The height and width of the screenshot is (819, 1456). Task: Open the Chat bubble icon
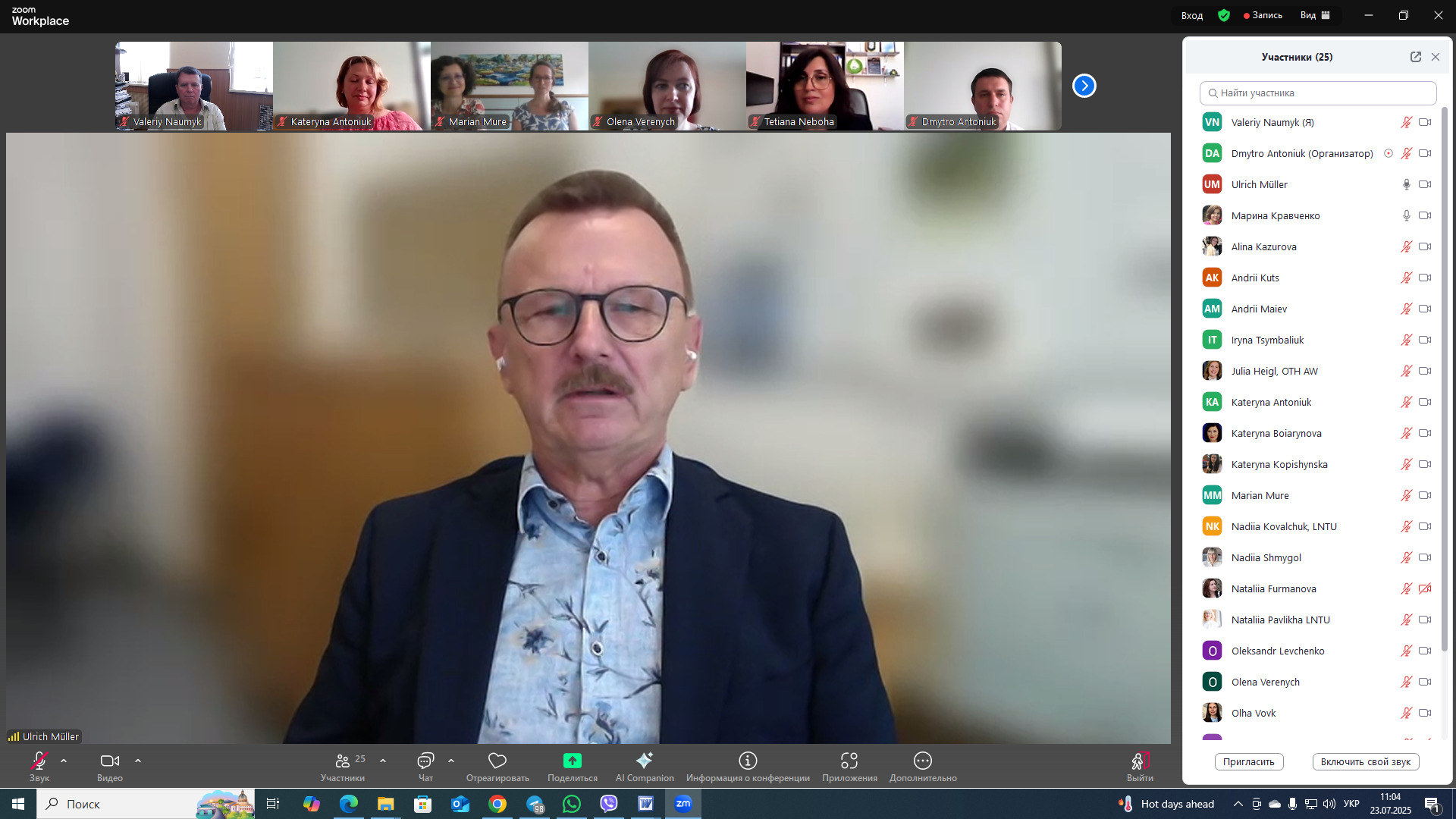425,761
